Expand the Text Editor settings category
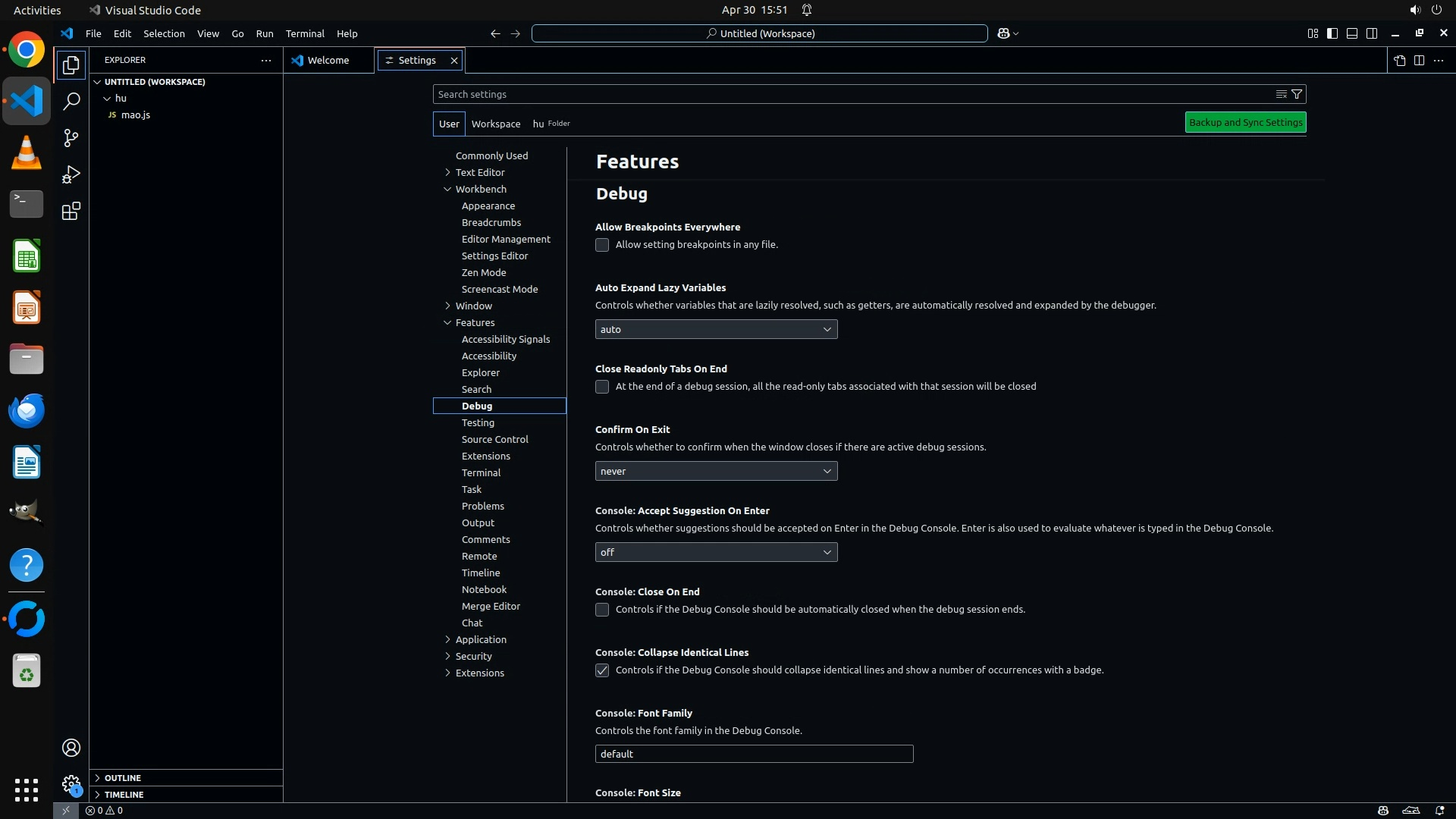Viewport: 1456px width, 819px height. coord(479,172)
